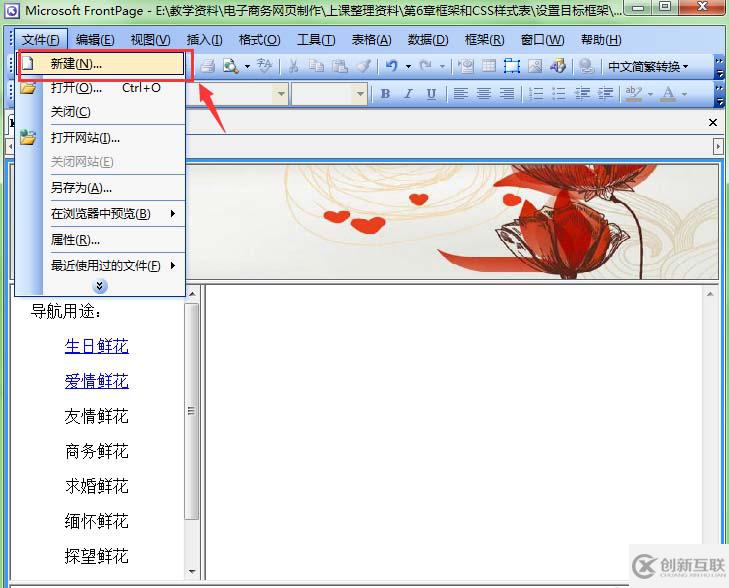This screenshot has height=588, width=729.
Task: Click the Spelling check icon
Action: tap(265, 66)
